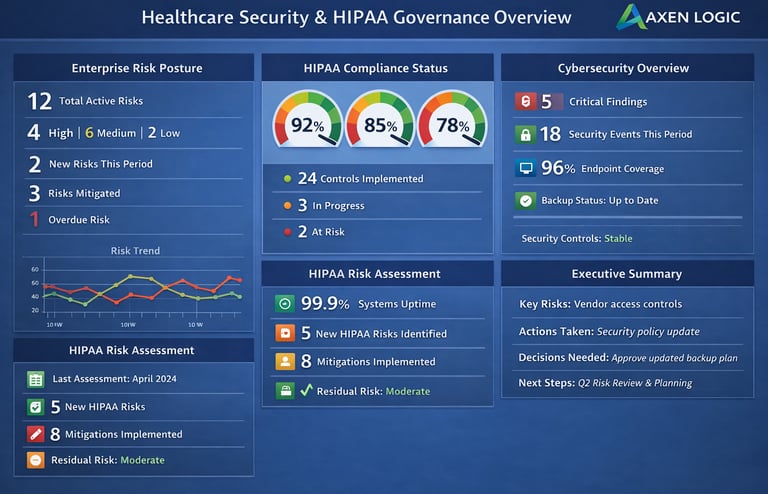
Task: Click the Last Assessment calendar icon
Action: point(36,379)
